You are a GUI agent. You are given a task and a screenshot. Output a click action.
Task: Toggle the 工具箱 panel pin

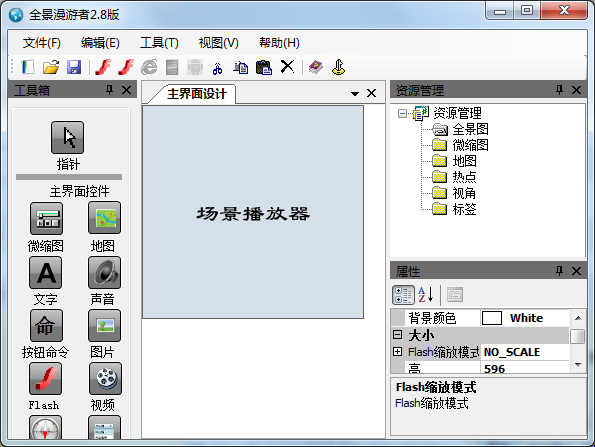click(109, 90)
